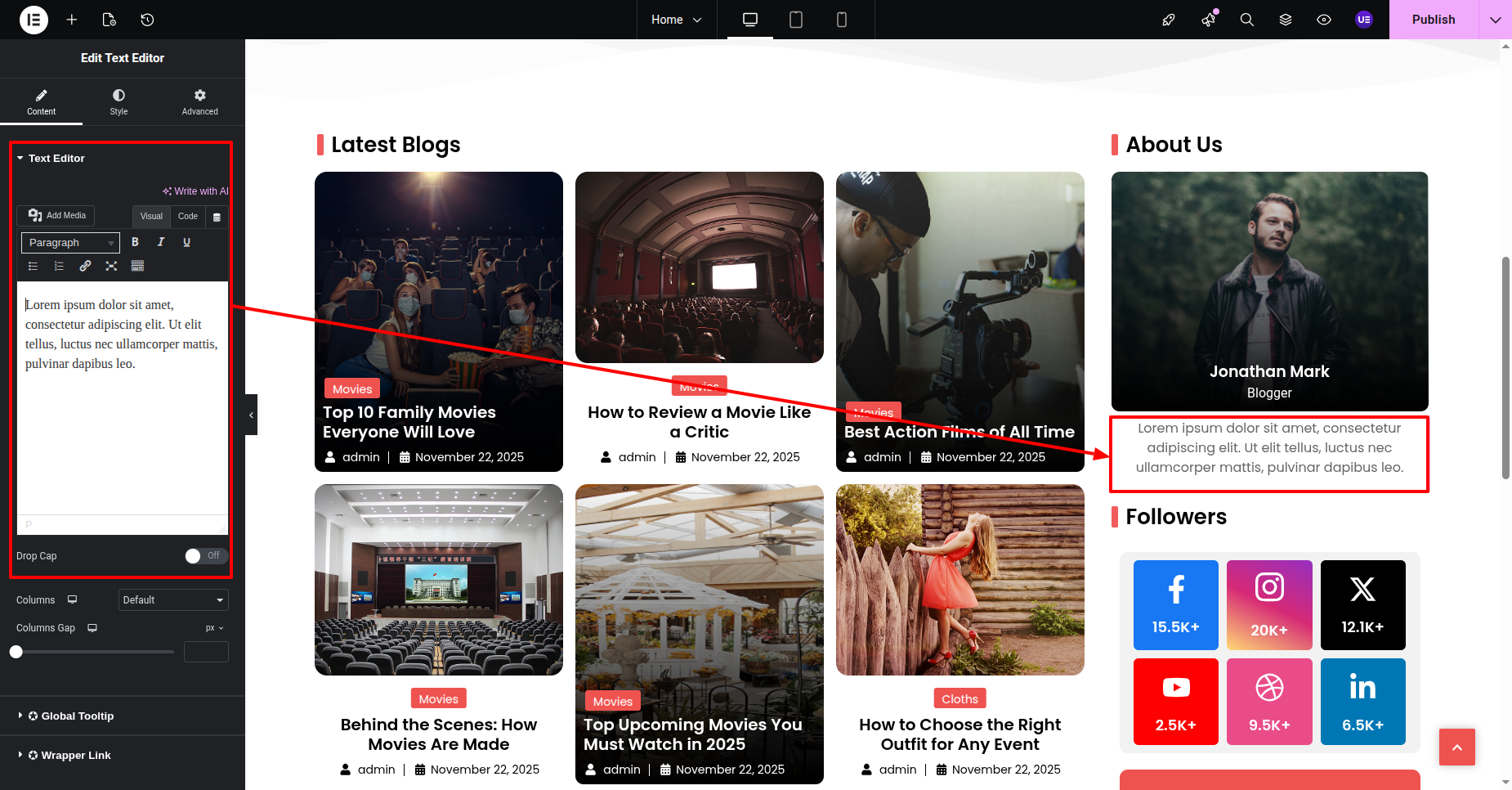Click the Preview Changes eye icon
This screenshot has width=1512, height=790.
[1324, 20]
